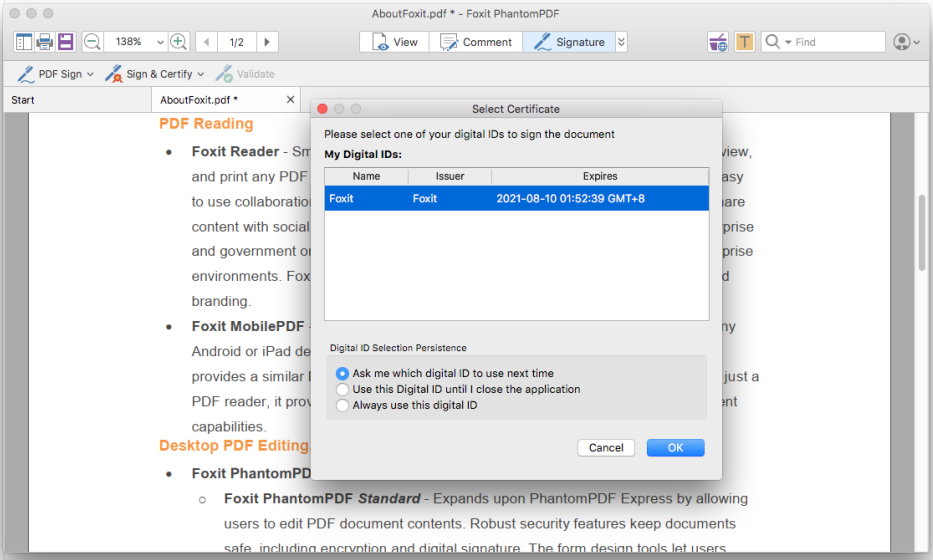Open the zoom percentage dropdown
This screenshot has width=933, height=560.
(160, 42)
